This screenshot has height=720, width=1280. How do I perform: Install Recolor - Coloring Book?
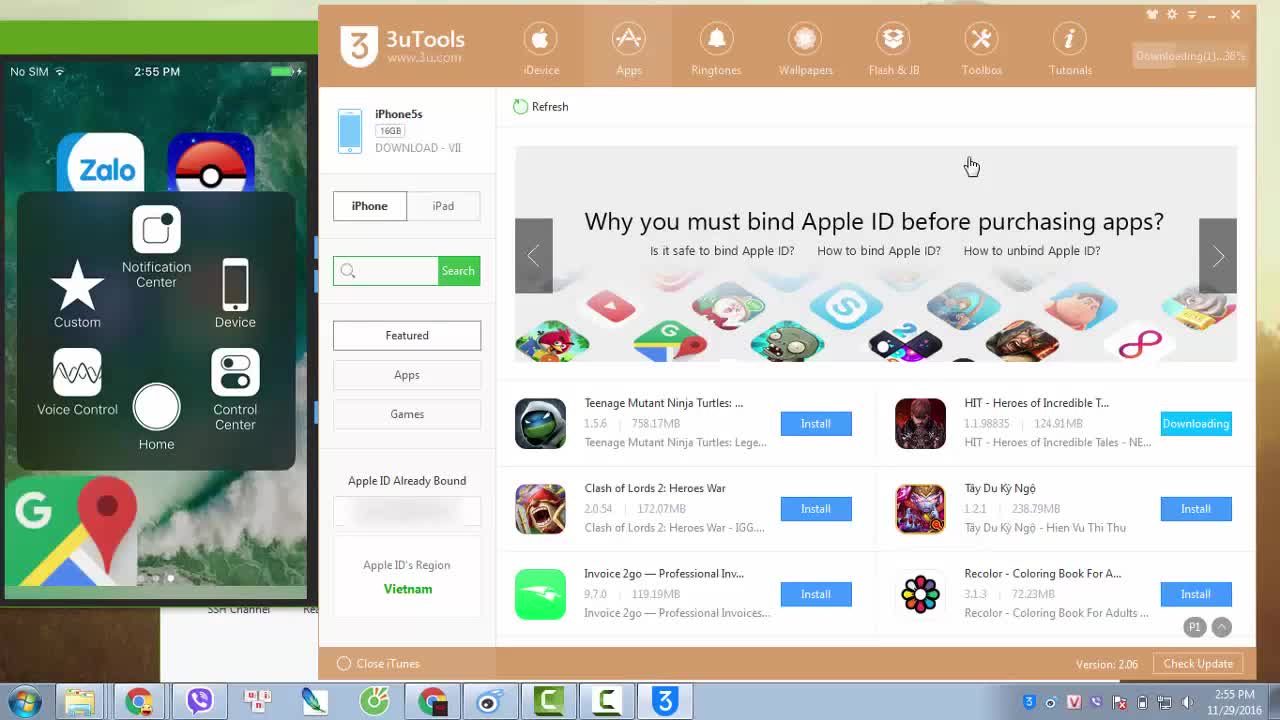coord(1196,594)
